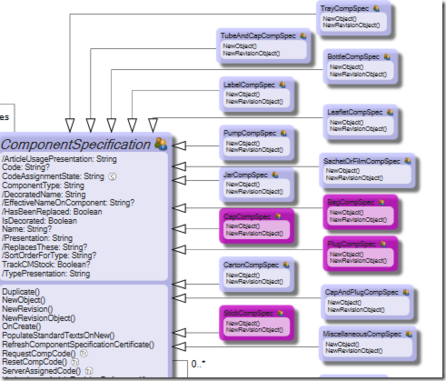Click the LabelCompSpec class icon

(282, 85)
